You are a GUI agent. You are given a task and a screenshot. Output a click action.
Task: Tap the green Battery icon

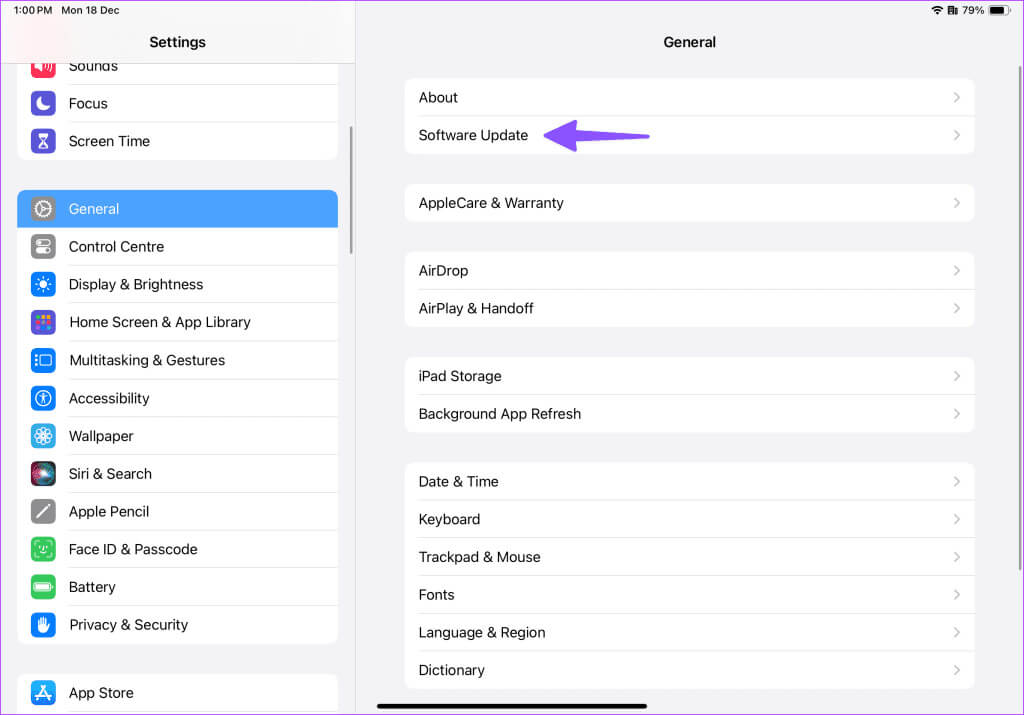tap(43, 587)
